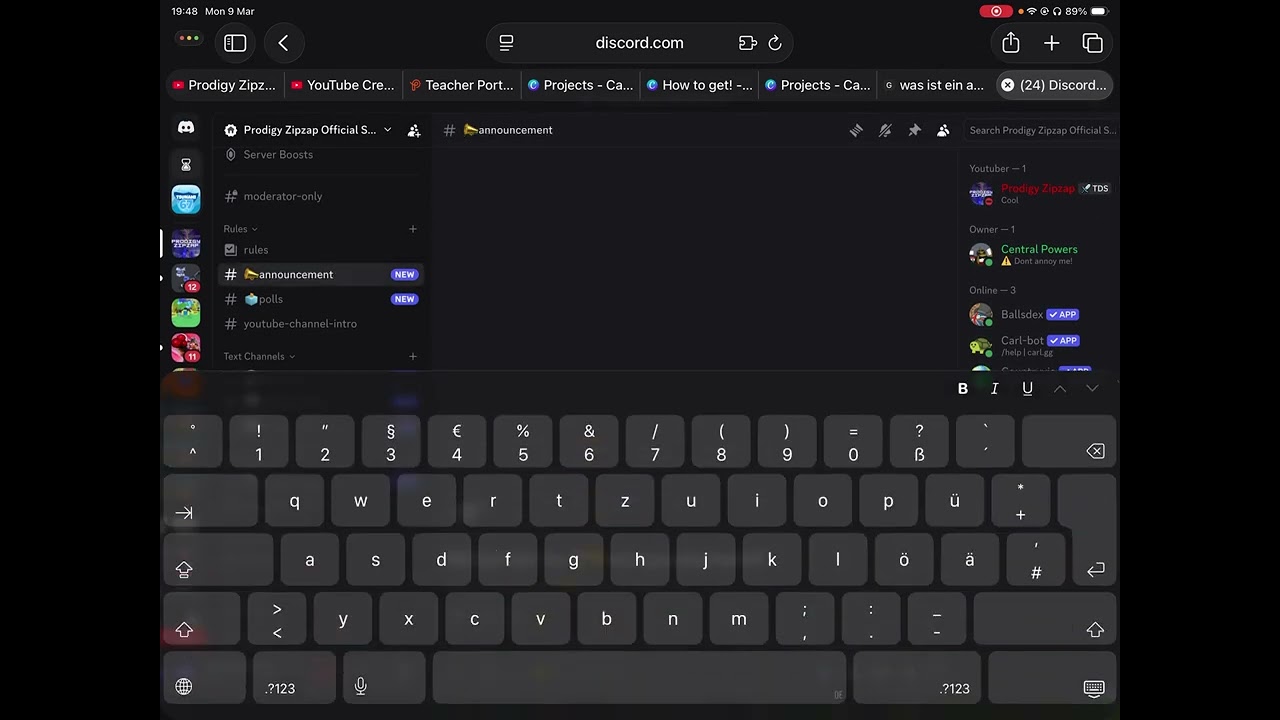The image size is (1280, 720).
Task: Tap the tab key on keyboard
Action: click(211, 501)
